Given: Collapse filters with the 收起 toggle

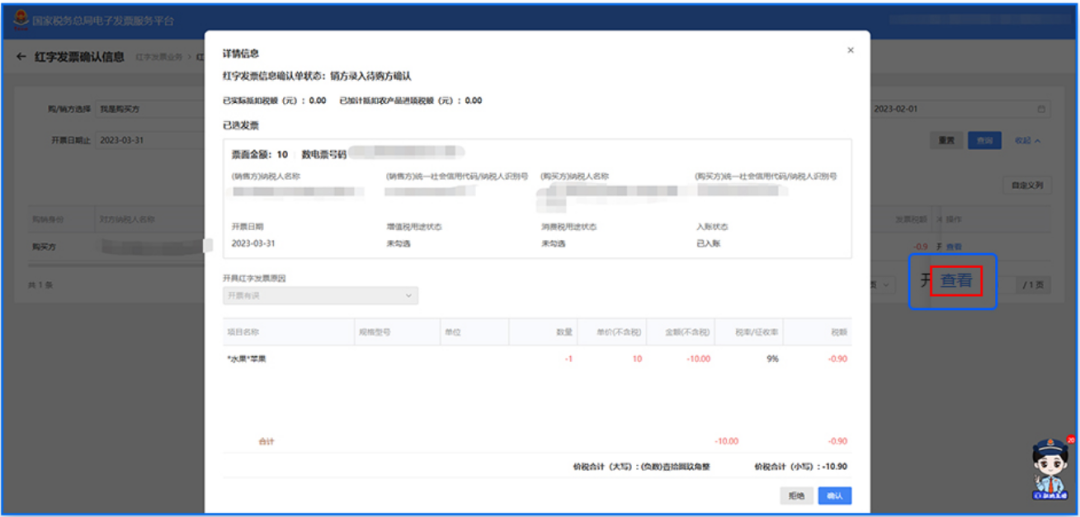Looking at the screenshot, I should (x=1027, y=140).
